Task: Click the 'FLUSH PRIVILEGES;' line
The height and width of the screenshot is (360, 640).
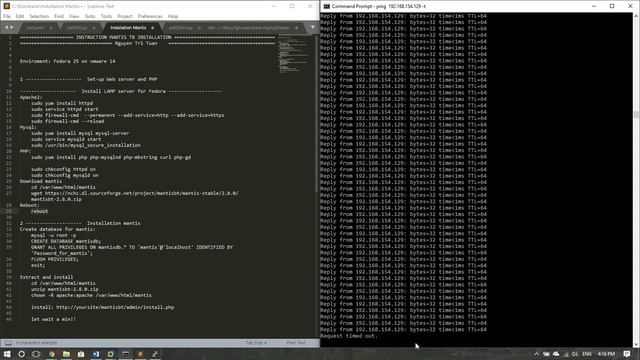Action: point(55,259)
